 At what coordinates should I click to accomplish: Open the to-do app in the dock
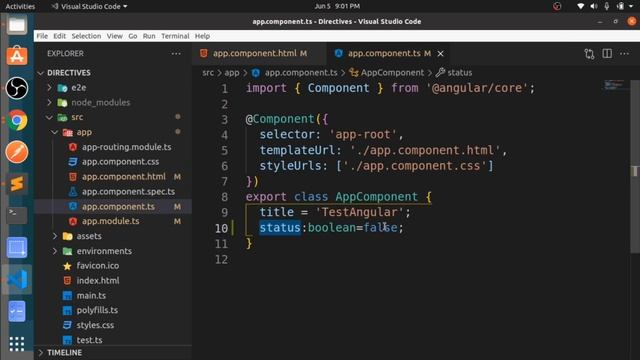17,311
